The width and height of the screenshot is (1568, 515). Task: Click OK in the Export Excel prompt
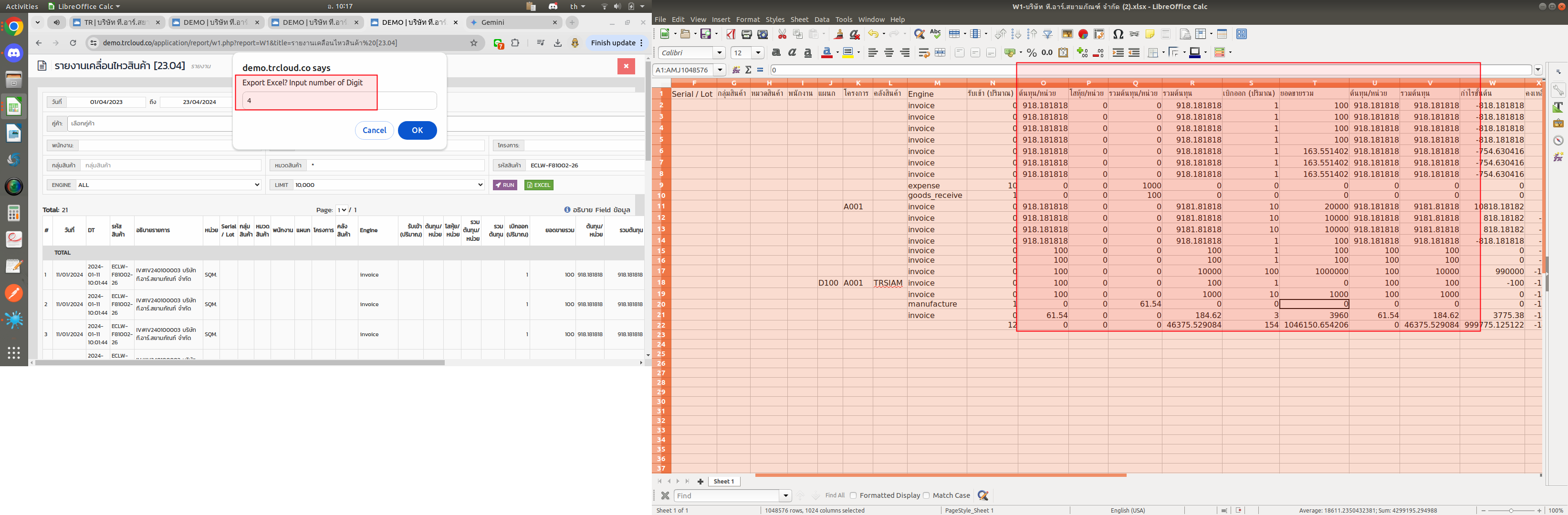click(417, 130)
